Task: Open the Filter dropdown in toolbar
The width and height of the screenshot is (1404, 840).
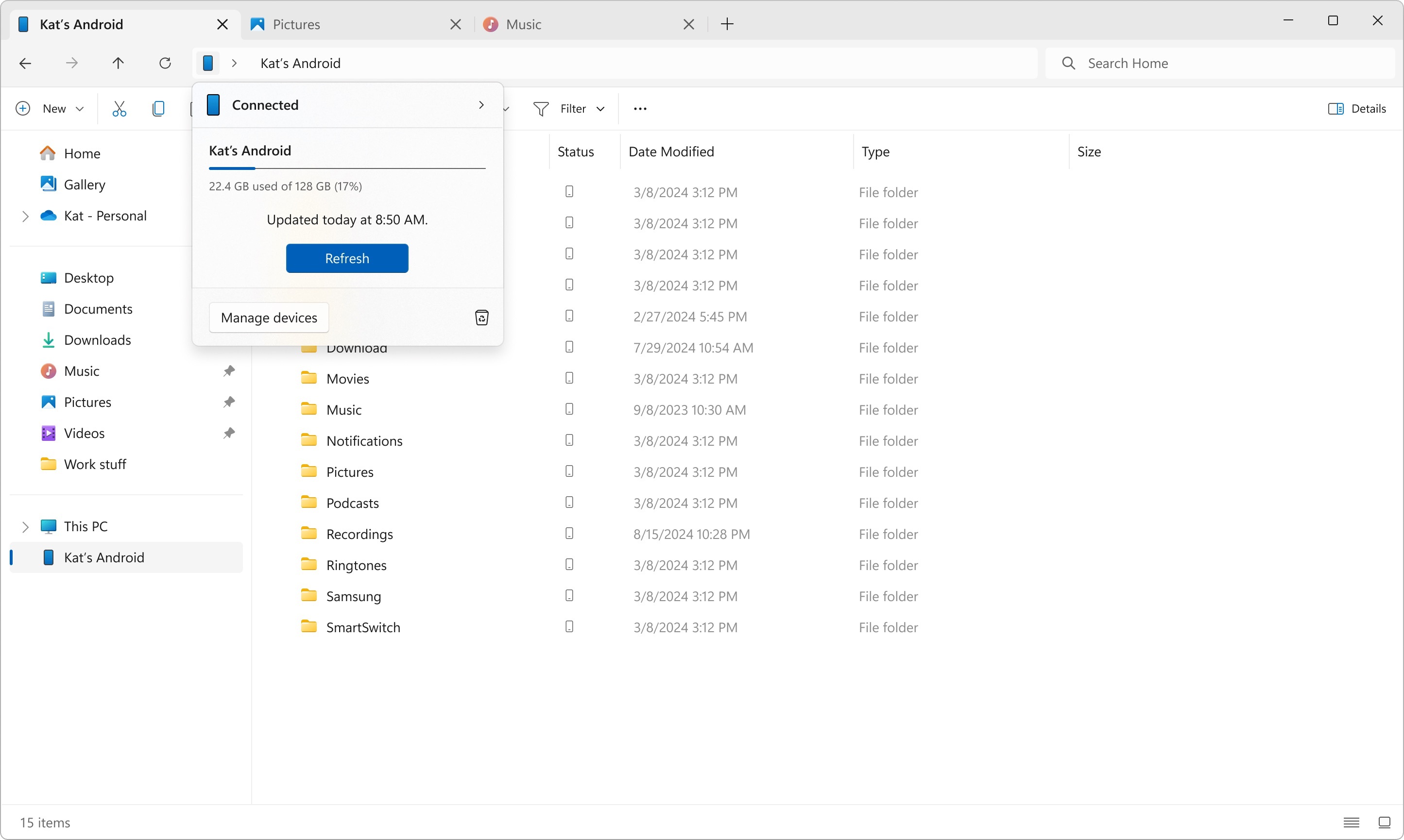Action: click(569, 108)
